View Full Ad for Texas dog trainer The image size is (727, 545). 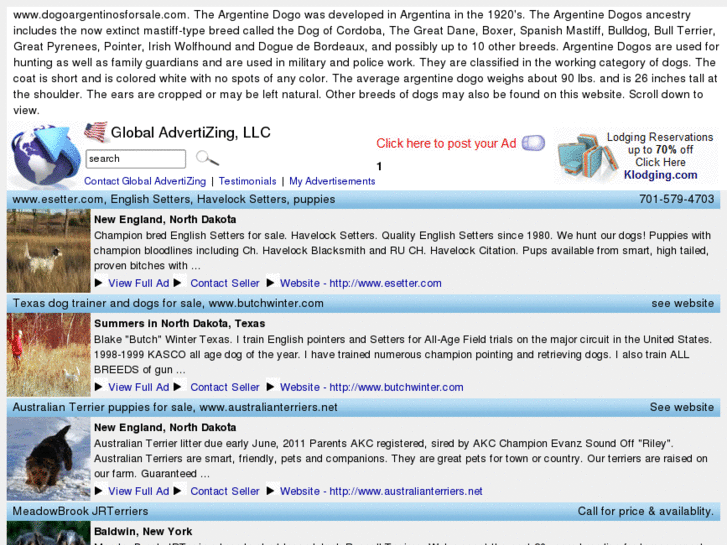139,387
